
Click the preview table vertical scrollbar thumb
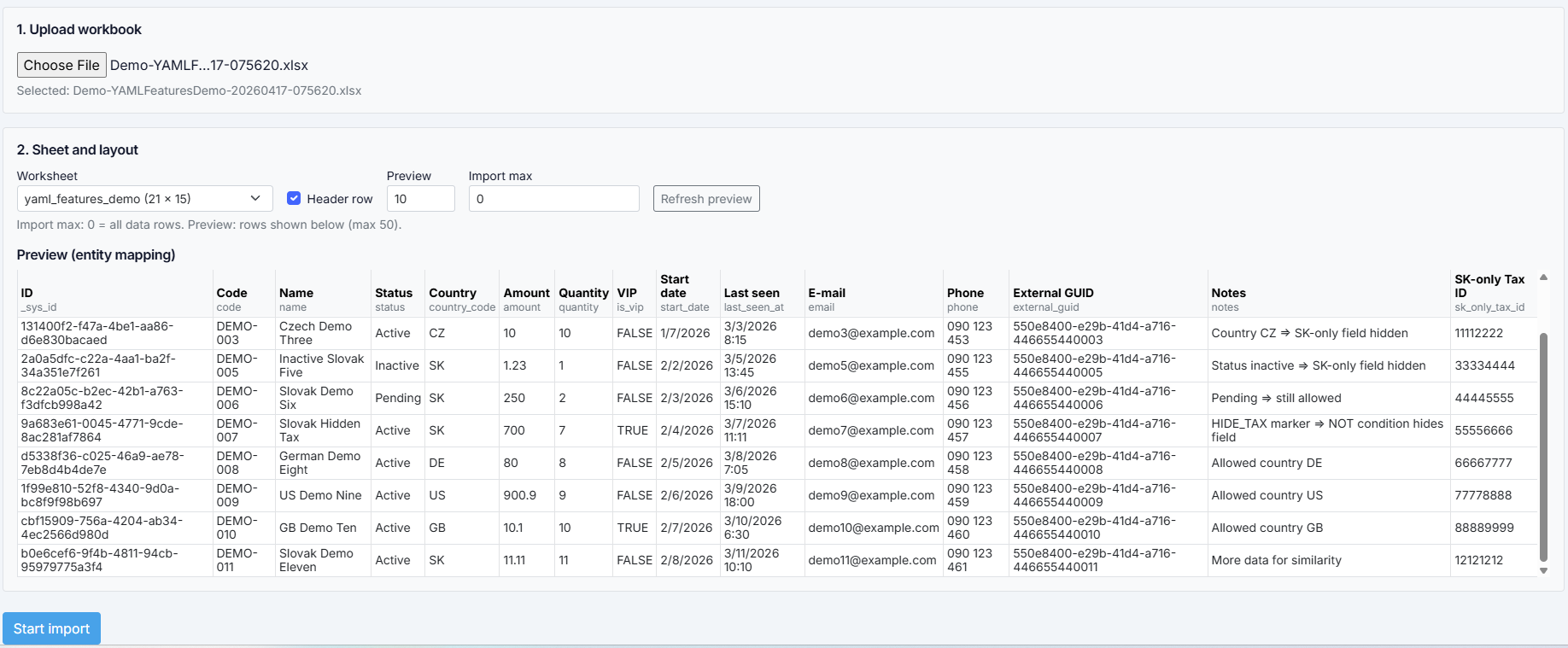[1543, 447]
